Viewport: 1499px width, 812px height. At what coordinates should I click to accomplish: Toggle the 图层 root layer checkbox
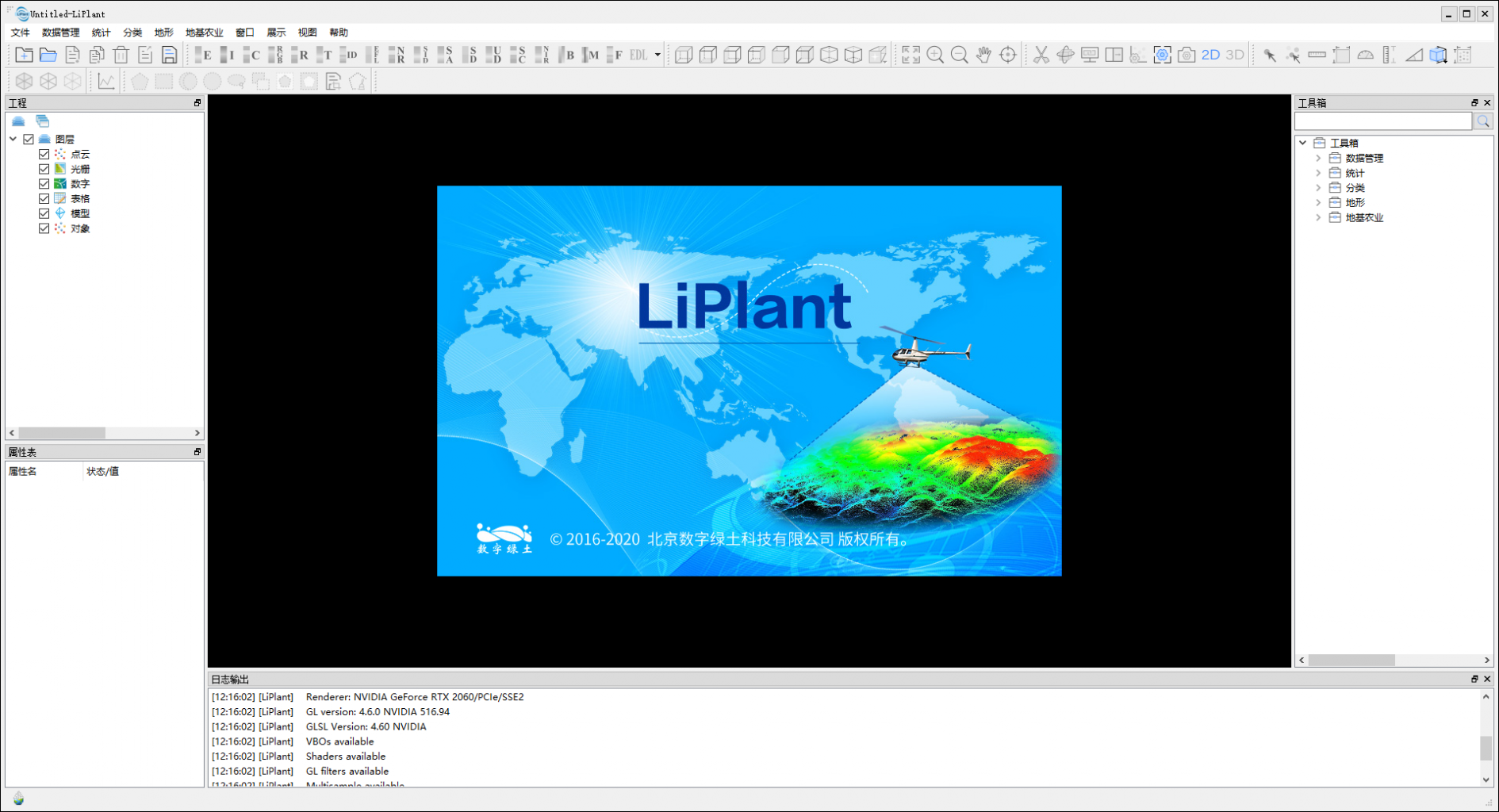coord(29,139)
